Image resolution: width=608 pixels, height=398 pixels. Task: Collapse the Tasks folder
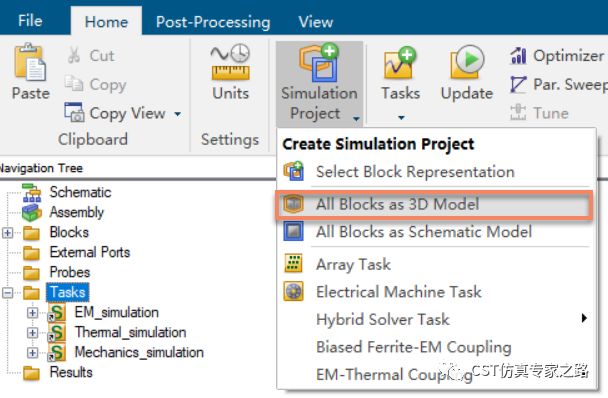7,292
